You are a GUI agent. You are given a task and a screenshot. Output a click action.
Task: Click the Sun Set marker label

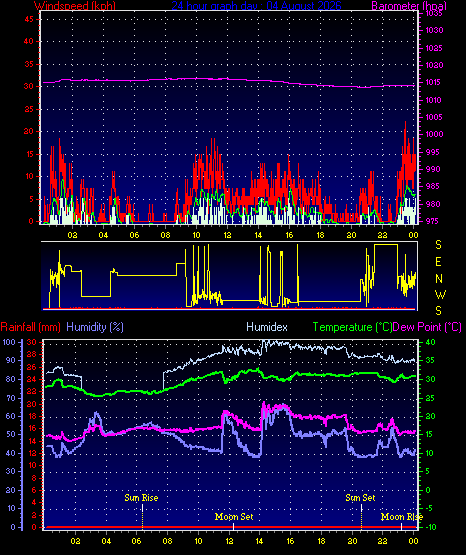tap(360, 498)
